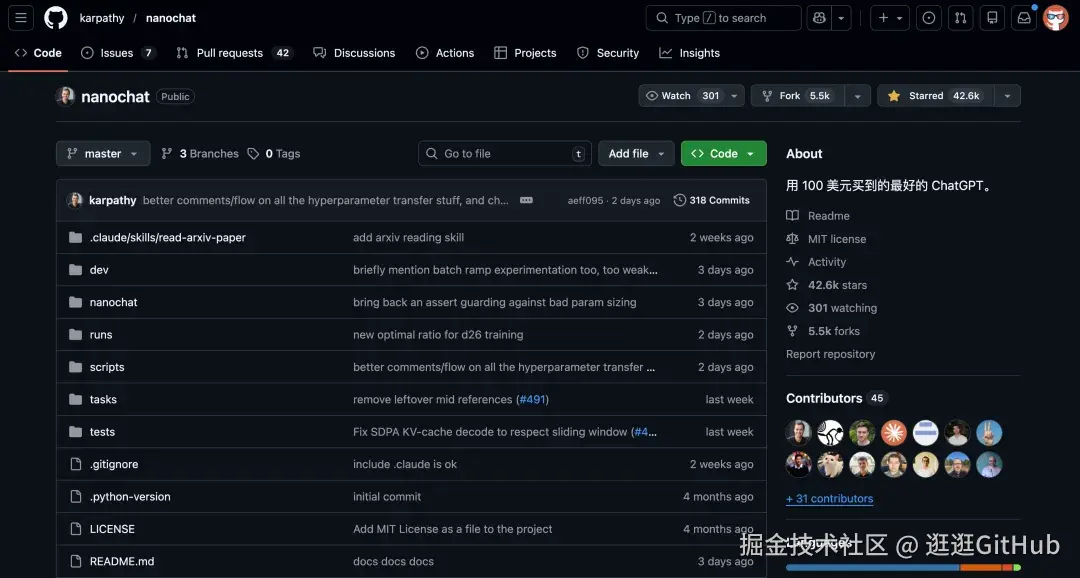Click the Watch button
1080x578 pixels.
(682, 96)
